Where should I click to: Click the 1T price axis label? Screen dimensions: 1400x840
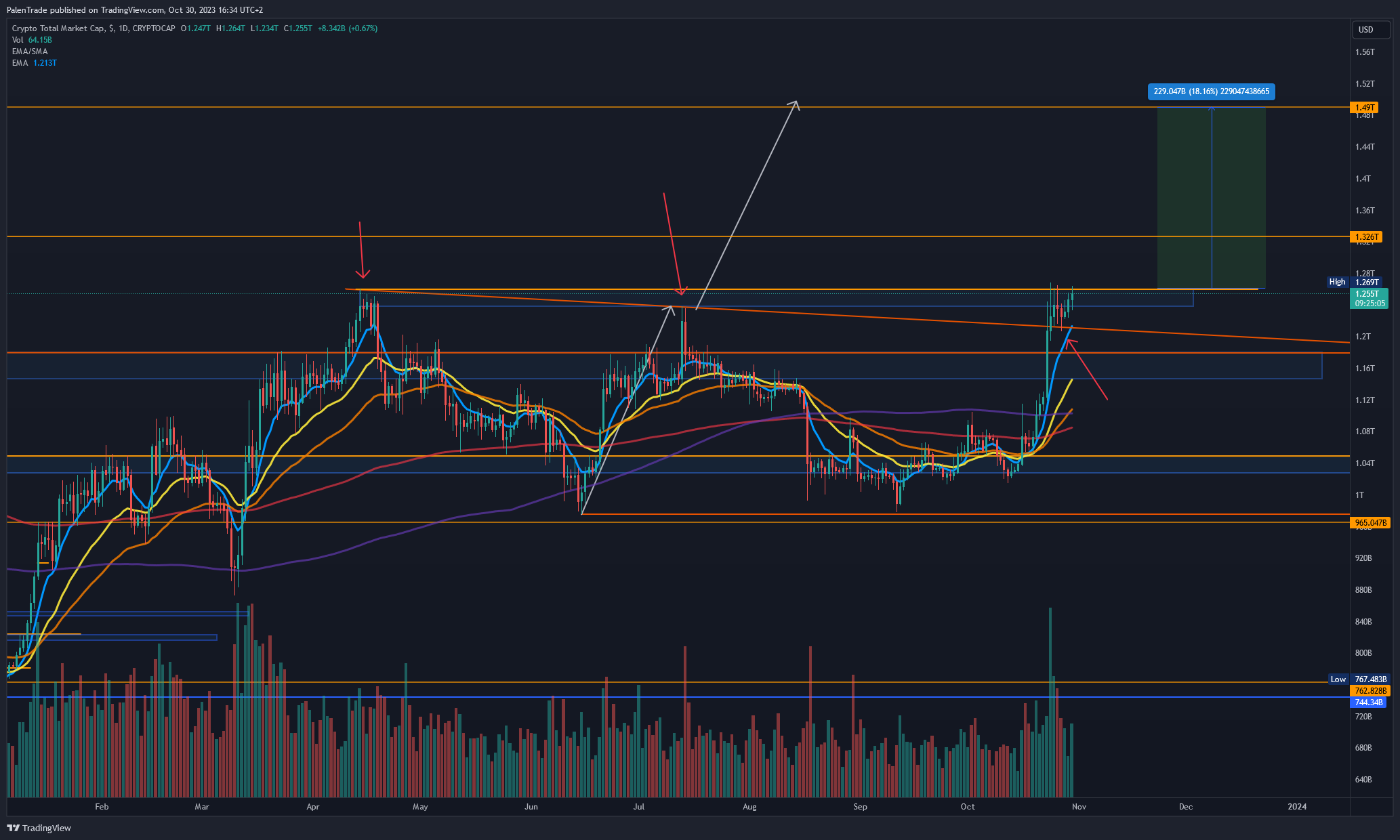click(1359, 495)
